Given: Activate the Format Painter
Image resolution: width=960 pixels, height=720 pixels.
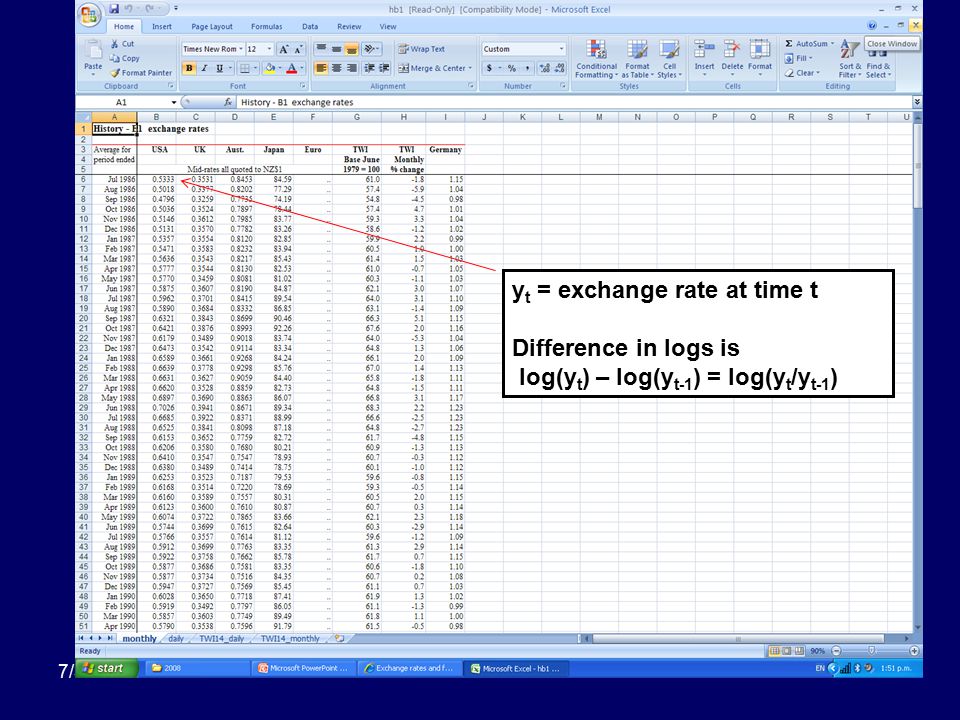Looking at the screenshot, I should pos(141,72).
